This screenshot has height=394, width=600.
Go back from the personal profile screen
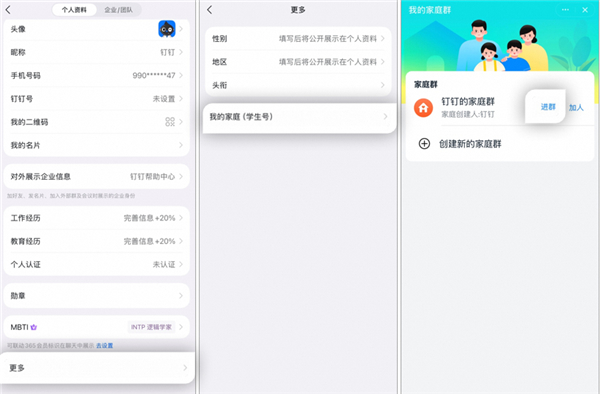point(8,10)
